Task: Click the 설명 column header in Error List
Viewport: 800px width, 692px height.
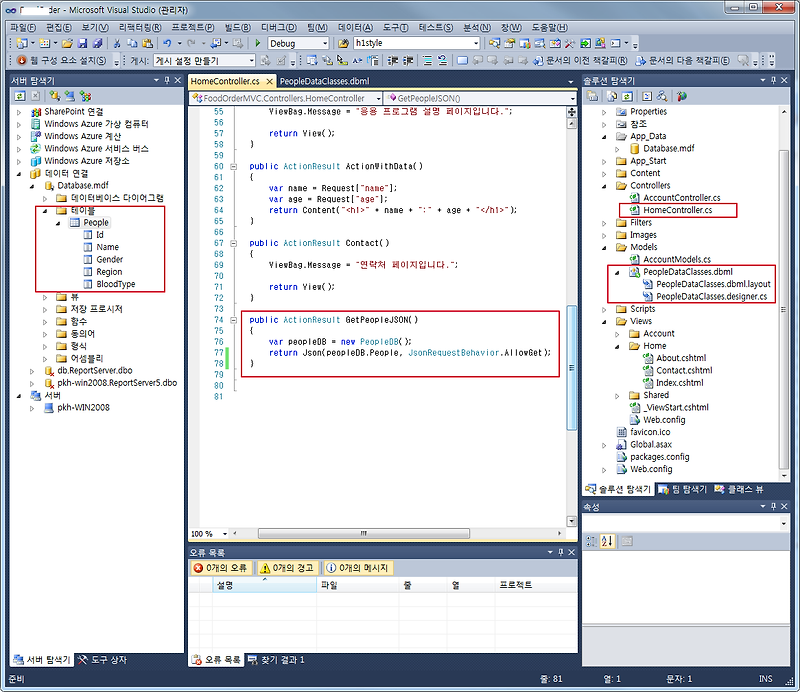Action: click(264, 585)
